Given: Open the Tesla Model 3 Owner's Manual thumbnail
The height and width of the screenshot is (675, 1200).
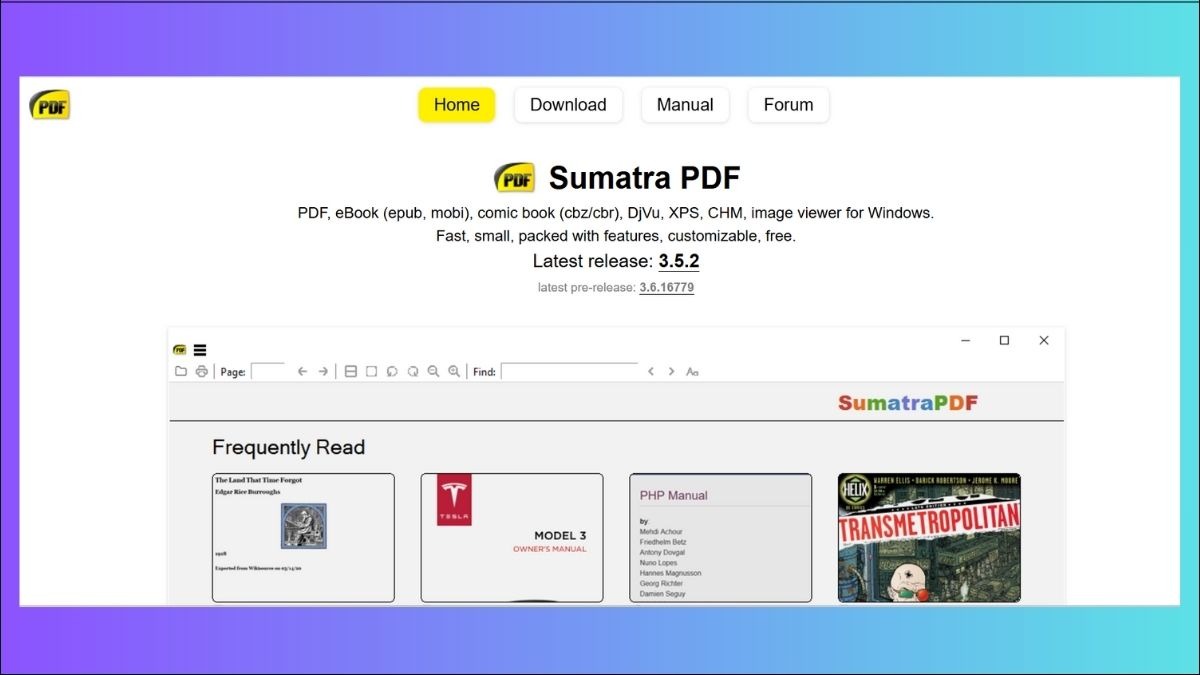Looking at the screenshot, I should pos(512,538).
